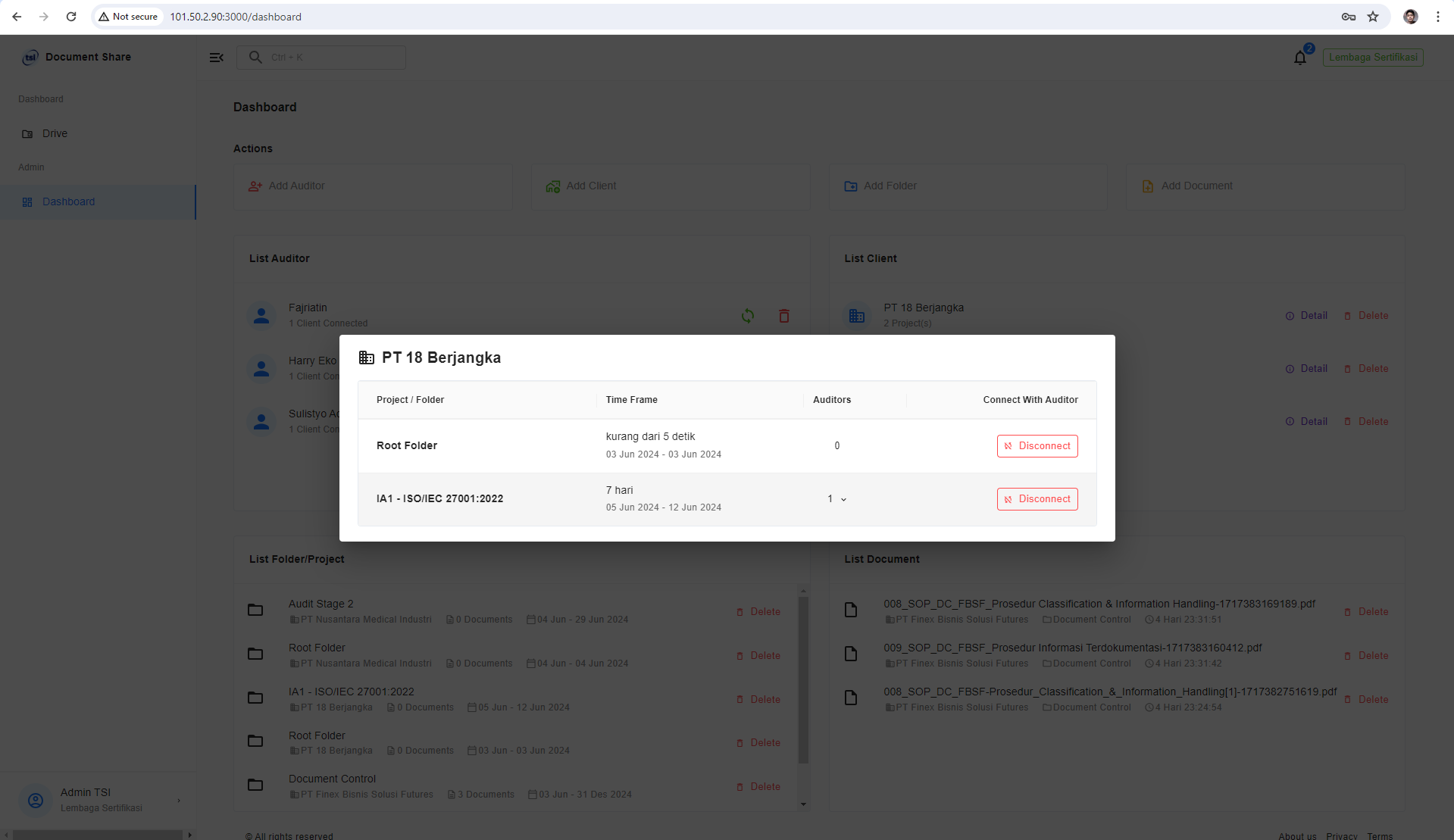Viewport: 1454px width, 840px height.
Task: Click the Admin TSI avatar icon
Action: click(x=35, y=800)
